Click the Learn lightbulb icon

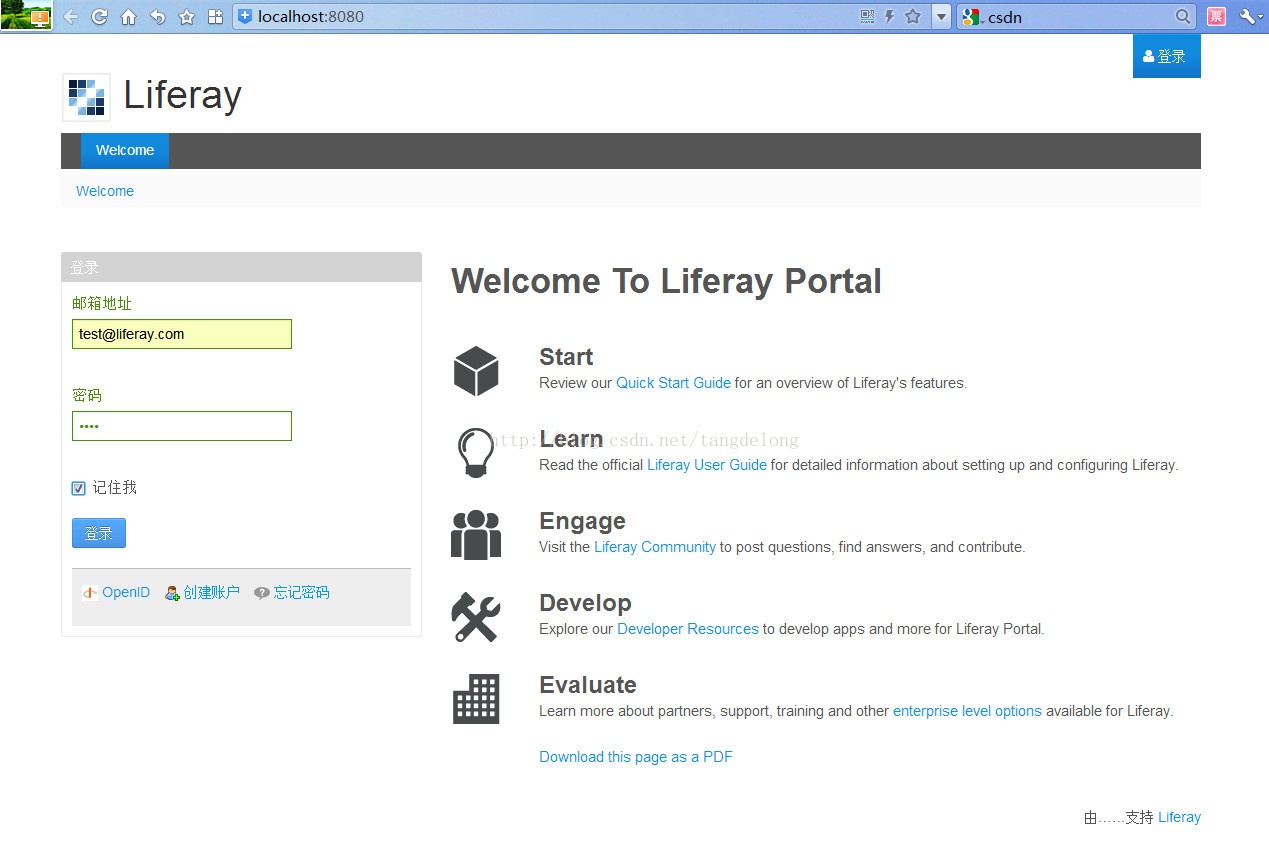click(x=476, y=453)
